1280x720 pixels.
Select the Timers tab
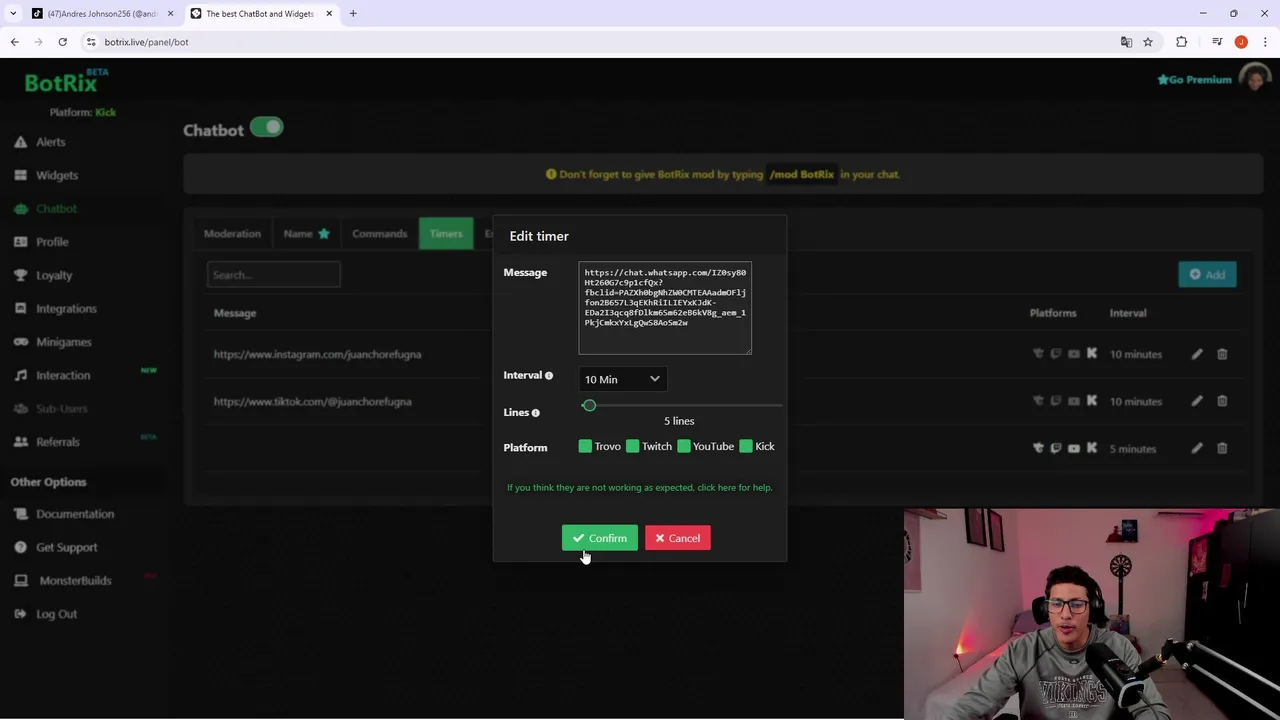pyautogui.click(x=446, y=234)
